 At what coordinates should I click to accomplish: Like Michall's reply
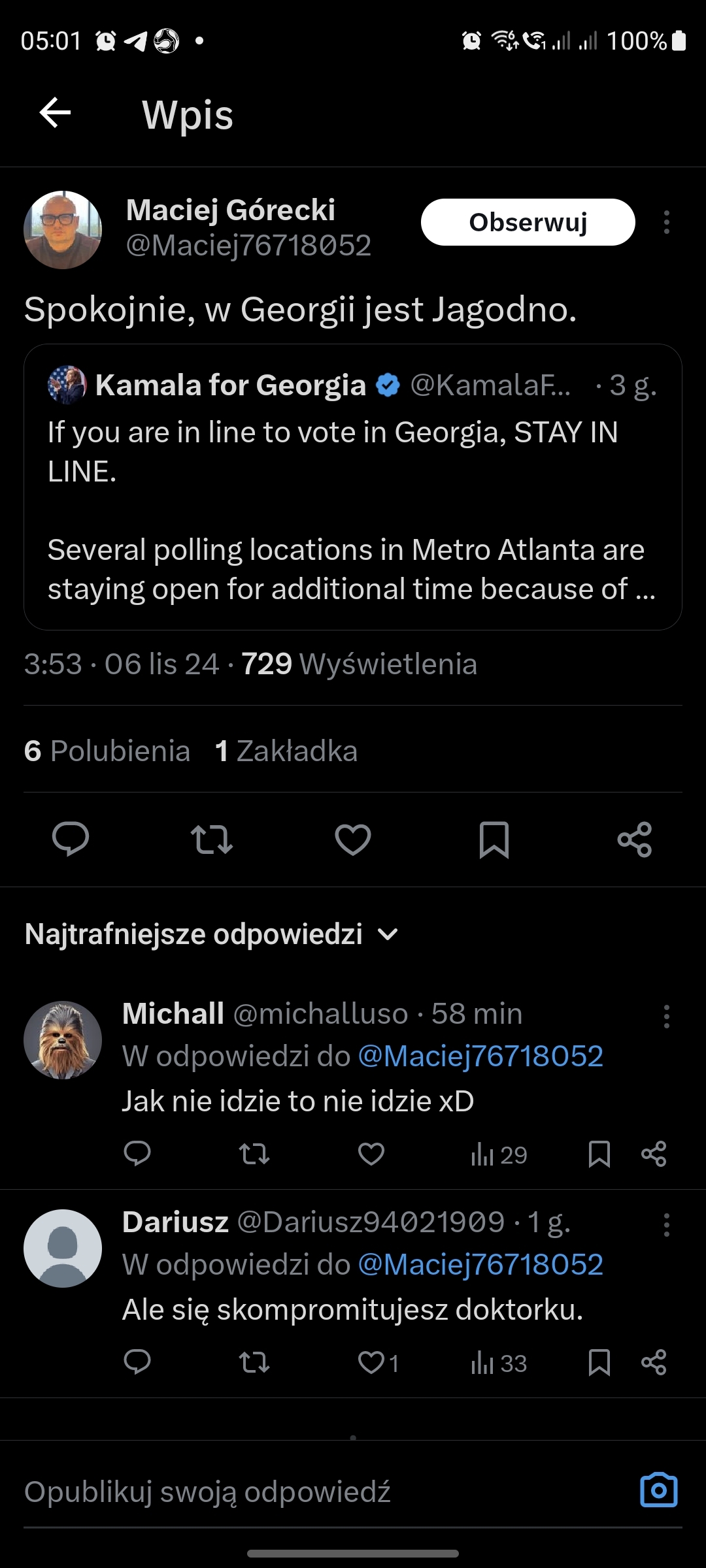(371, 1154)
